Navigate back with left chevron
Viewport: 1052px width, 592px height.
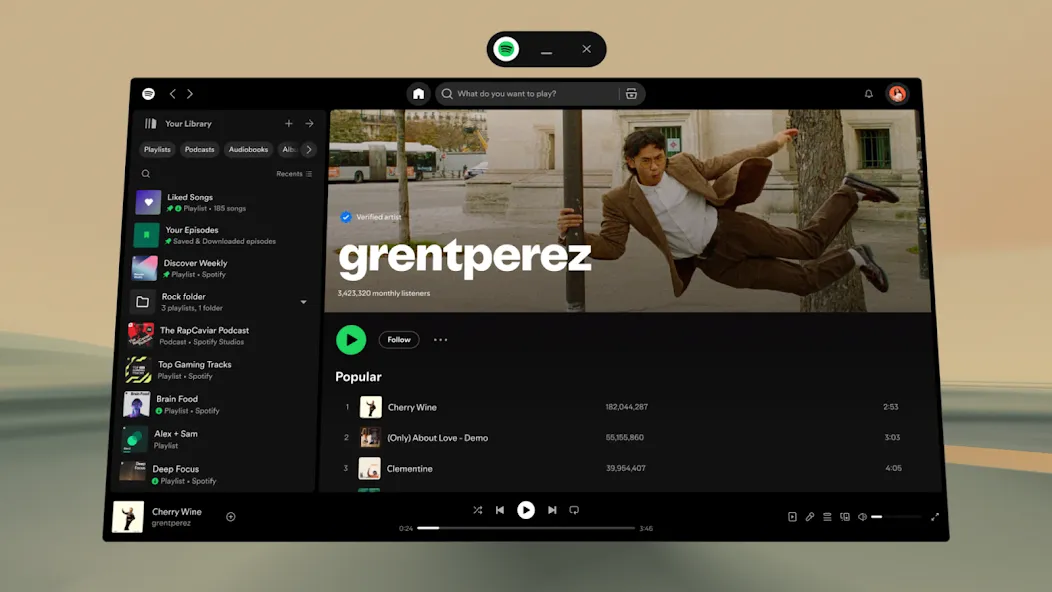(x=172, y=94)
